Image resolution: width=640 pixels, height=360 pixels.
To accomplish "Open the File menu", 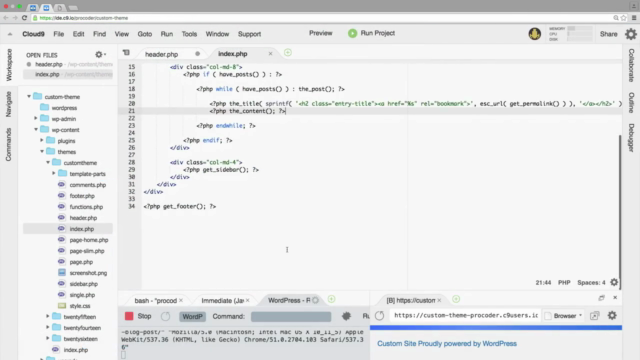I will 59,34.
